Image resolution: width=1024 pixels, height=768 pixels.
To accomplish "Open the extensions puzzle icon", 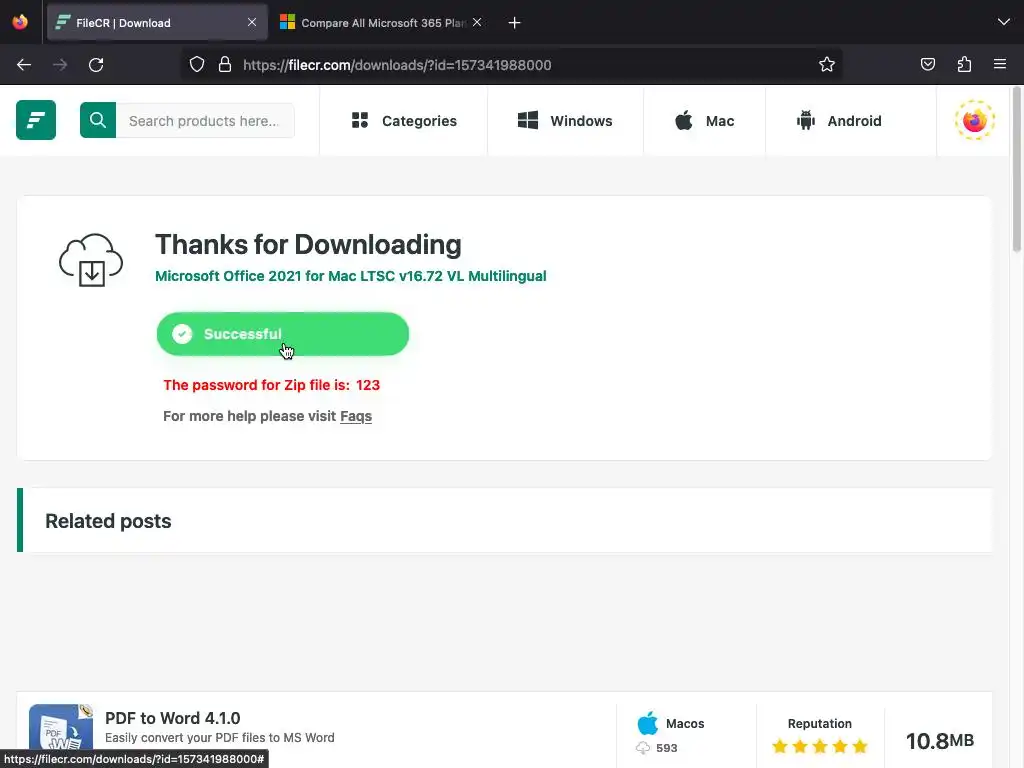I will tap(964, 64).
